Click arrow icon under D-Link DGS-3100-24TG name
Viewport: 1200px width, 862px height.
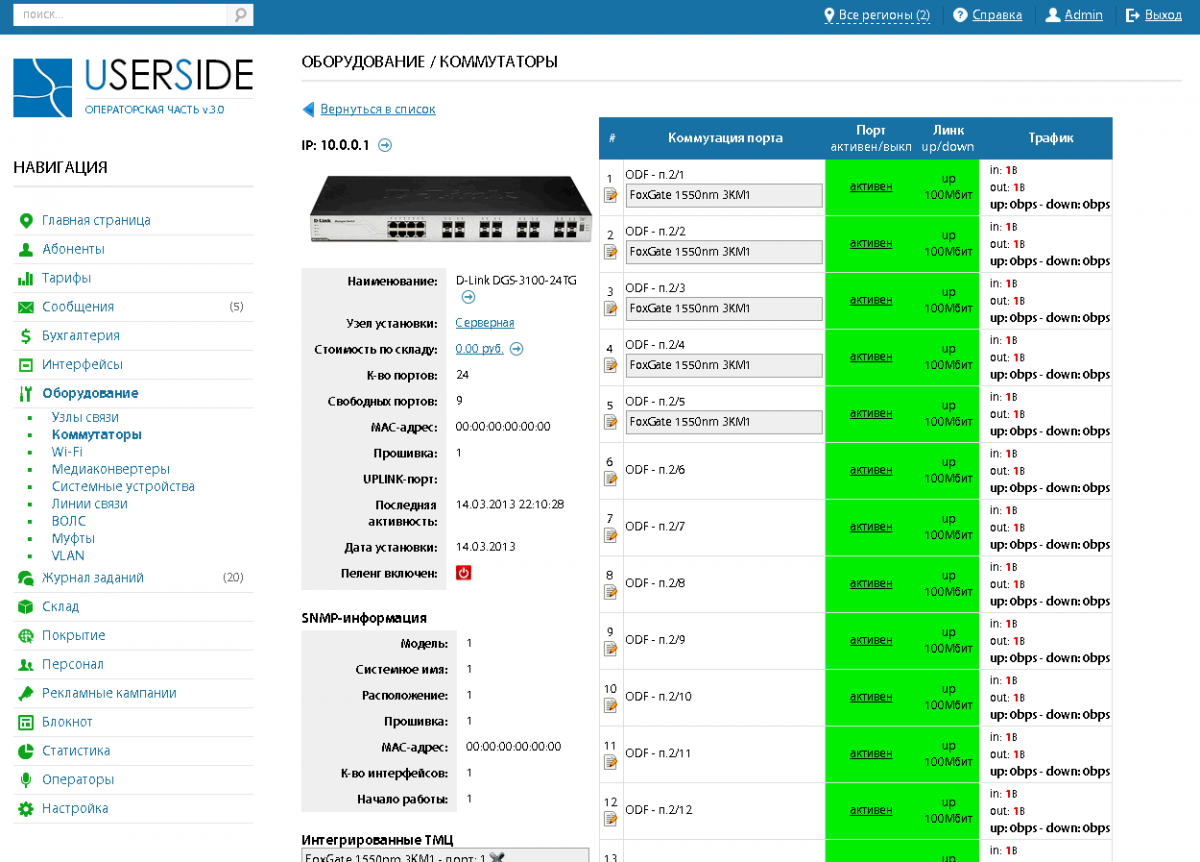point(468,297)
